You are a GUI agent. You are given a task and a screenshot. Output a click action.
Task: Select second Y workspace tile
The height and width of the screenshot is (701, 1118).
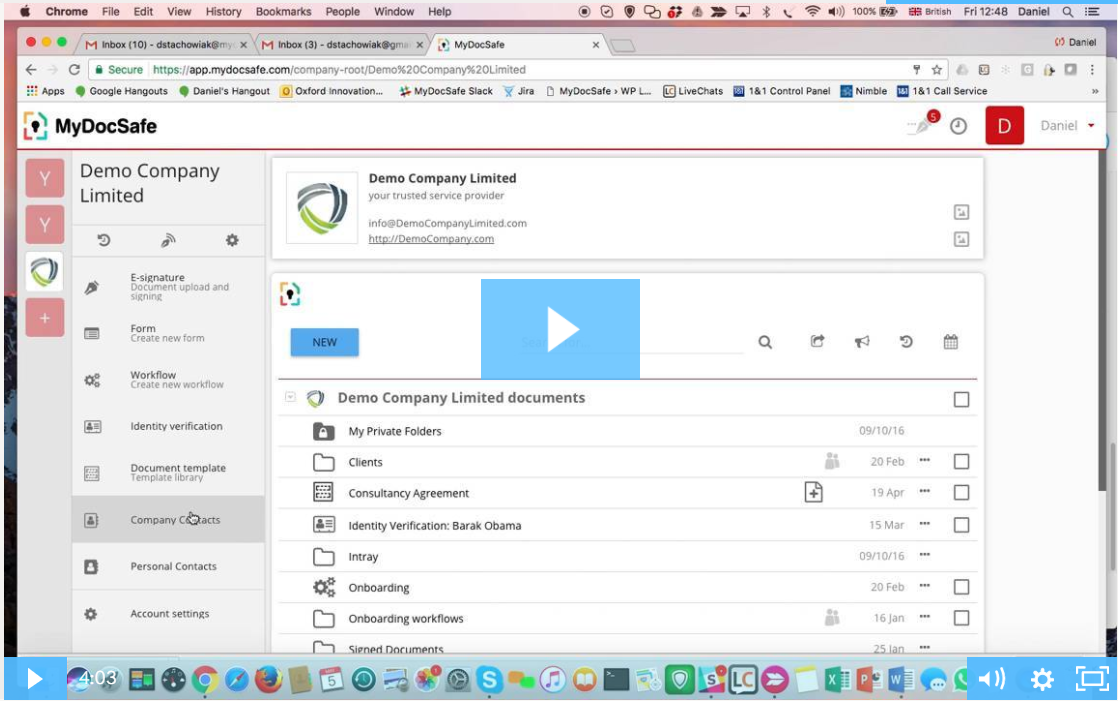click(x=44, y=225)
